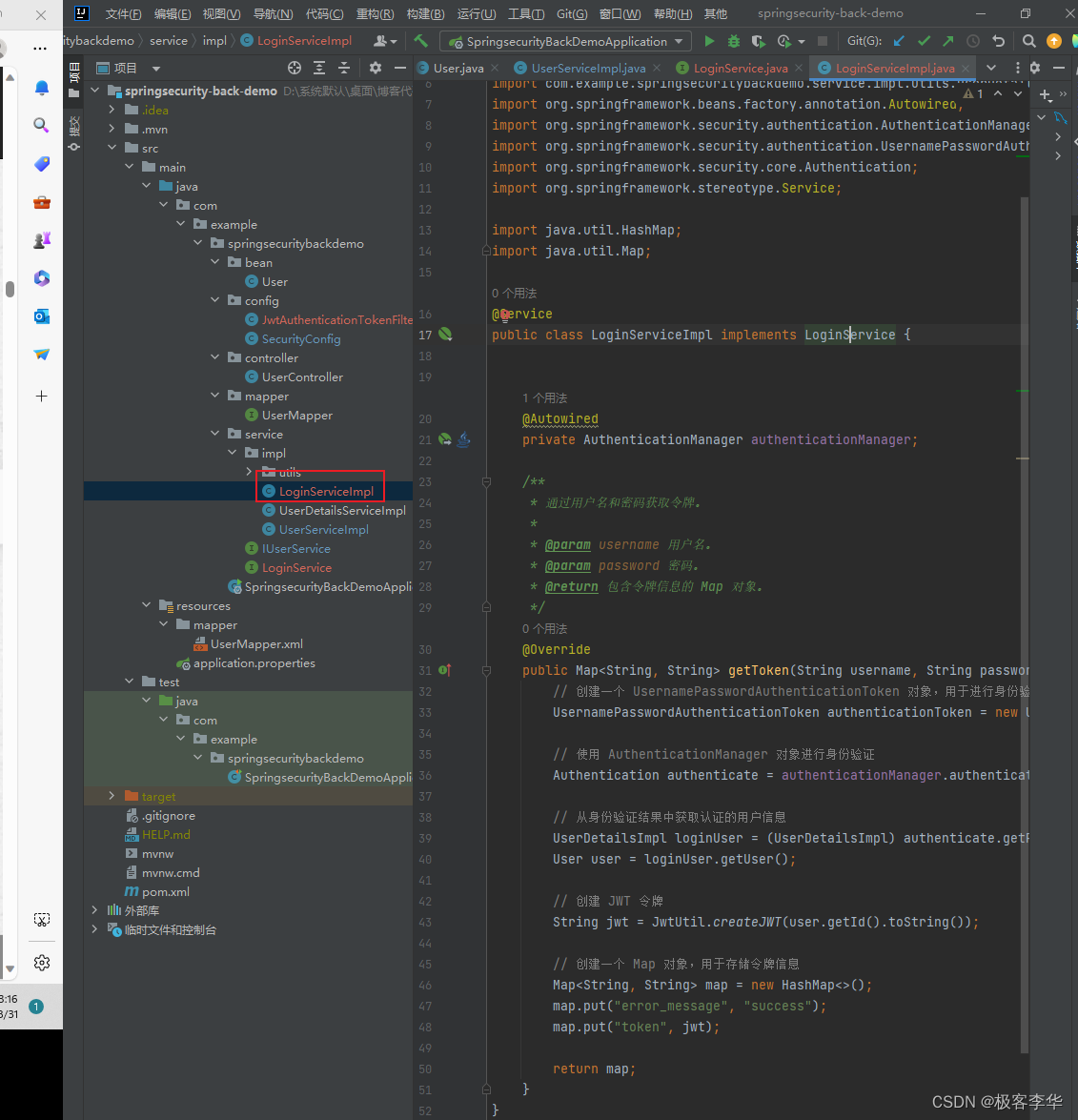
Task: Toggle the Project tool window sidebar button
Action: point(74,79)
